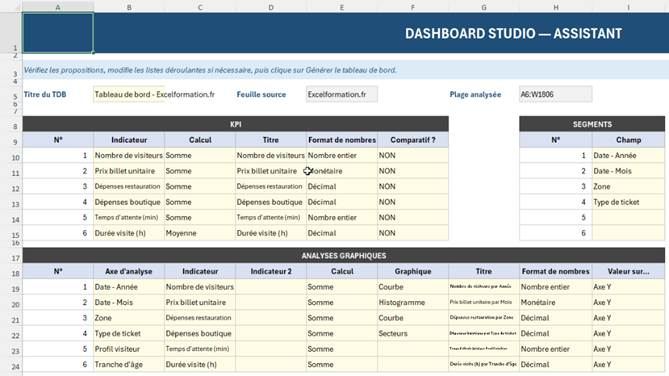Viewport: 669px width, 376px height.
Task: Click the column A header
Action: pos(58,7)
